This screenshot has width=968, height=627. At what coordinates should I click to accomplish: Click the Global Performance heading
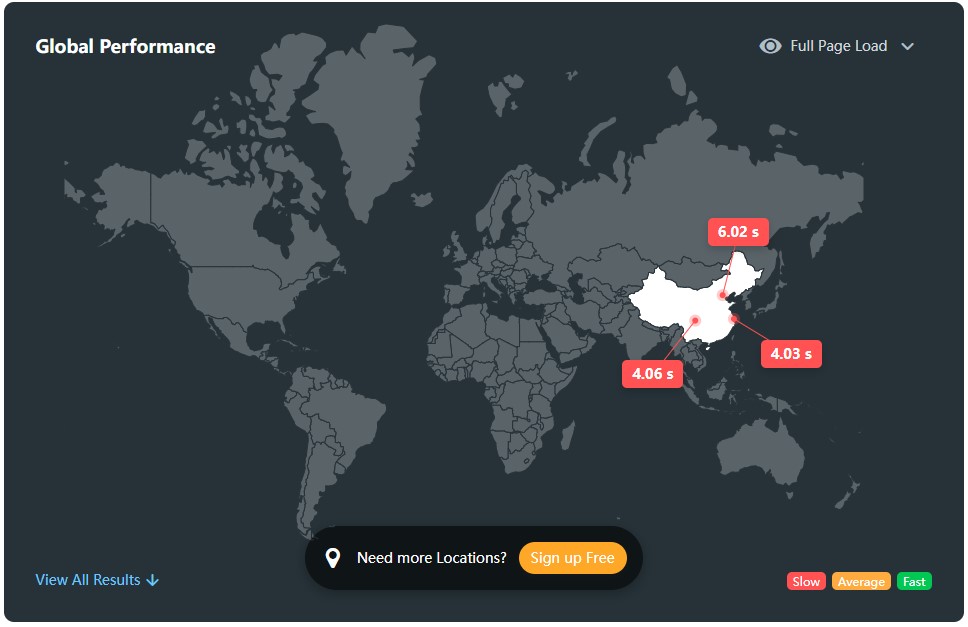125,46
